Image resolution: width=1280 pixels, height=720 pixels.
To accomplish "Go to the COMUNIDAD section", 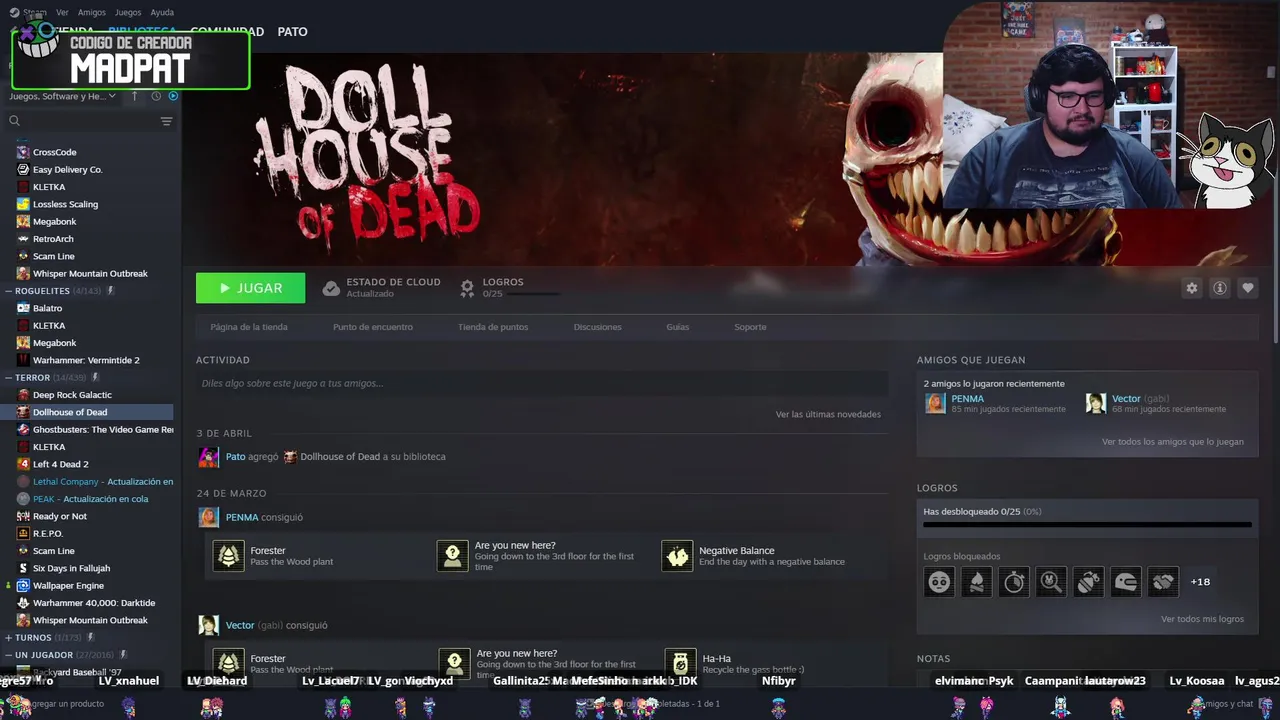I will click(227, 32).
